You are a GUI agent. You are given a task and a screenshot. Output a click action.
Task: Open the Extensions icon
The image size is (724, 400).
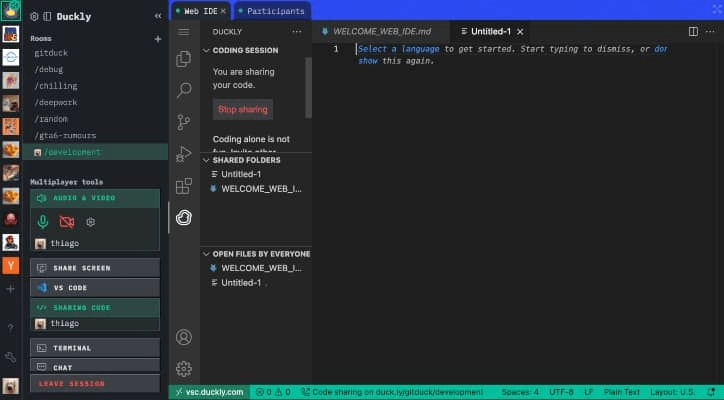tap(184, 186)
